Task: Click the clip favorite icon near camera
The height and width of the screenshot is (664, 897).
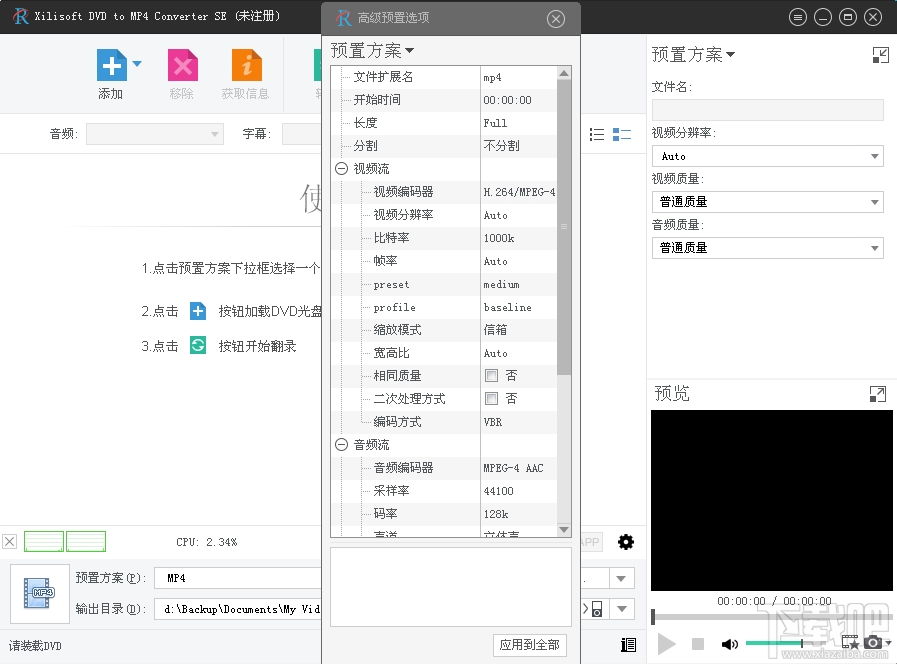Action: coord(850,642)
